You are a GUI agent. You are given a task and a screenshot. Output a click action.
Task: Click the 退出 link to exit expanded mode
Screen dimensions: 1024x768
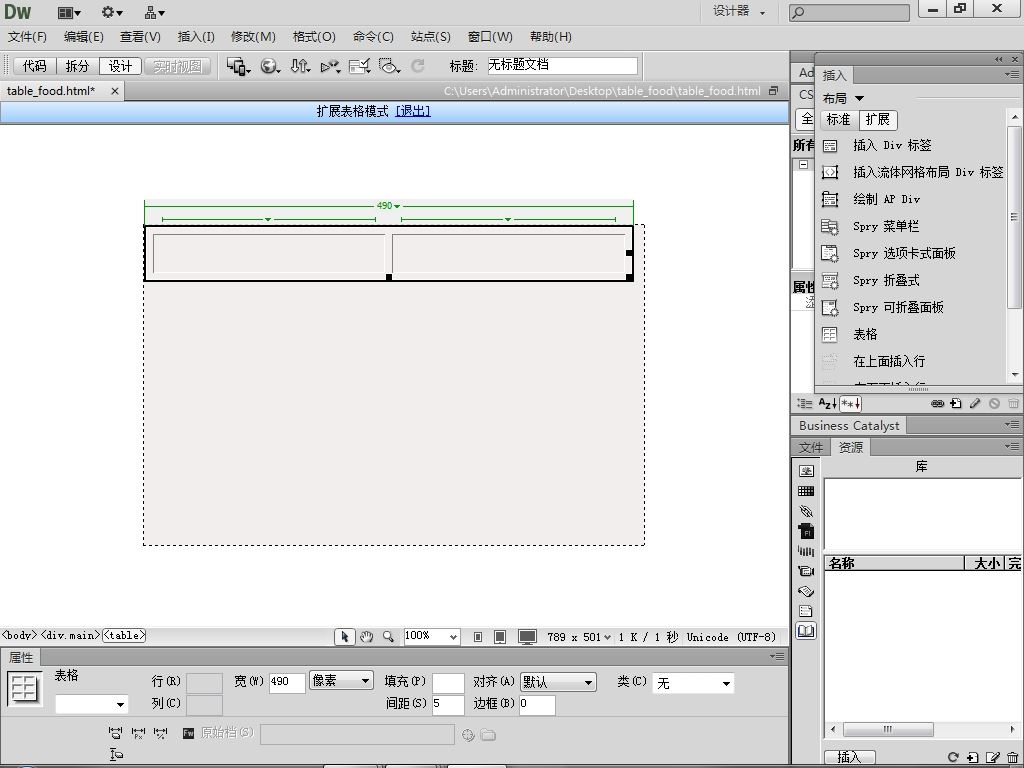pos(413,111)
